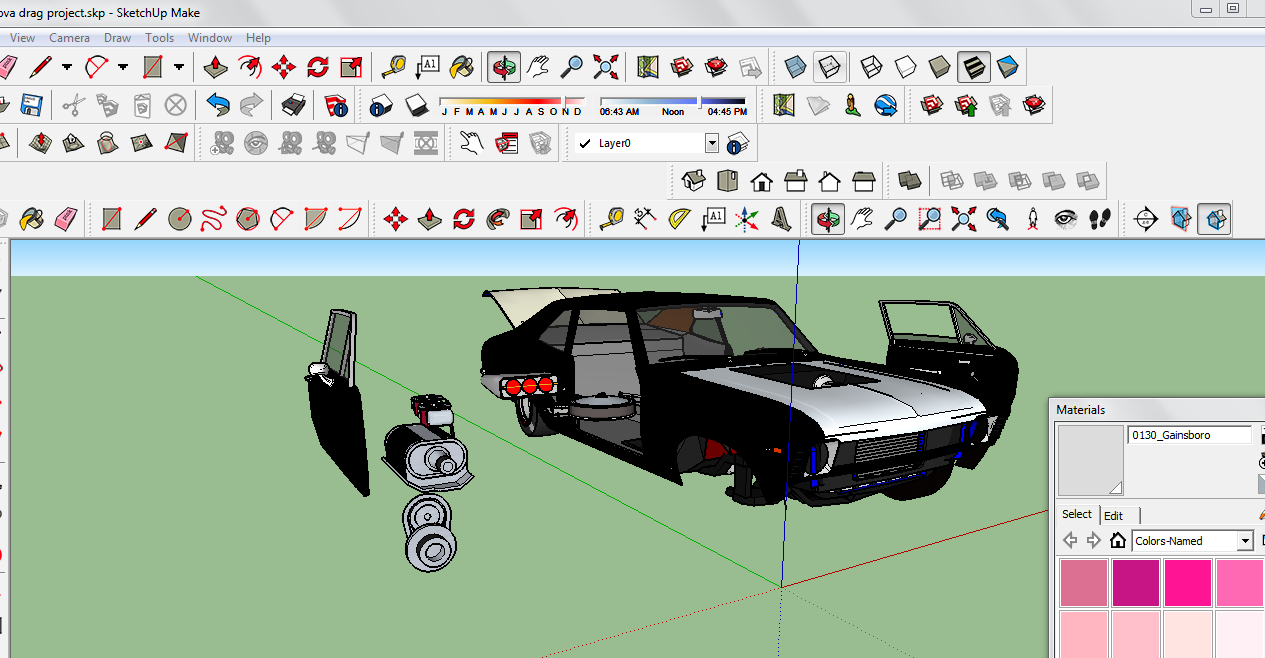Select the Push/Pull tool in top toolbar
This screenshot has width=1265, height=658.
pyautogui.click(x=215, y=67)
